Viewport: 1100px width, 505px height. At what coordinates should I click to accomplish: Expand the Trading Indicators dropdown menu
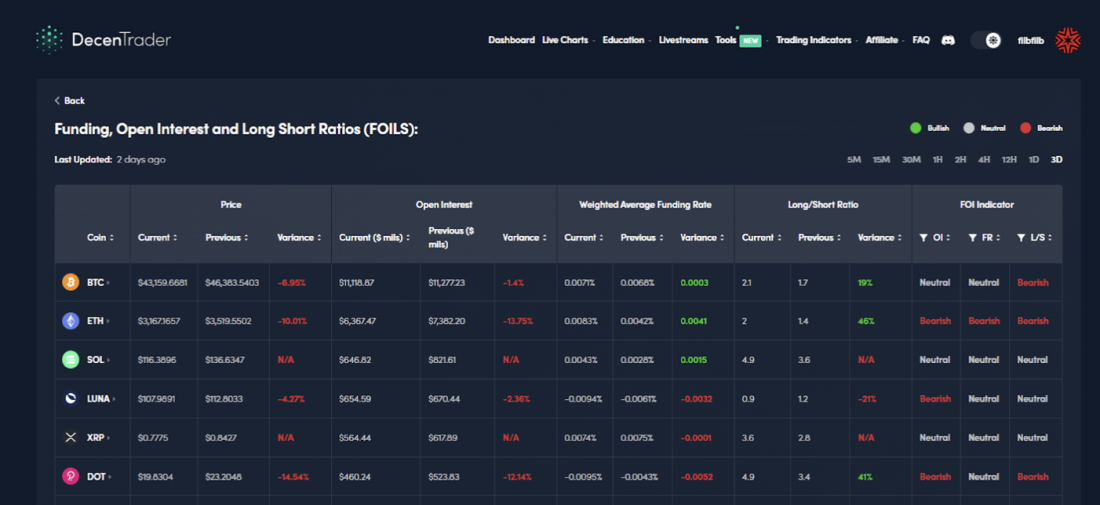pos(814,40)
